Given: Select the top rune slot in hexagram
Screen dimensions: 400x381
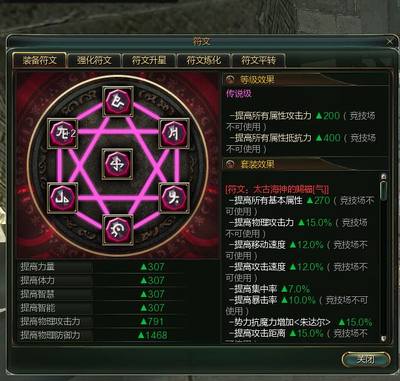Looking at the screenshot, I should pos(118,101).
